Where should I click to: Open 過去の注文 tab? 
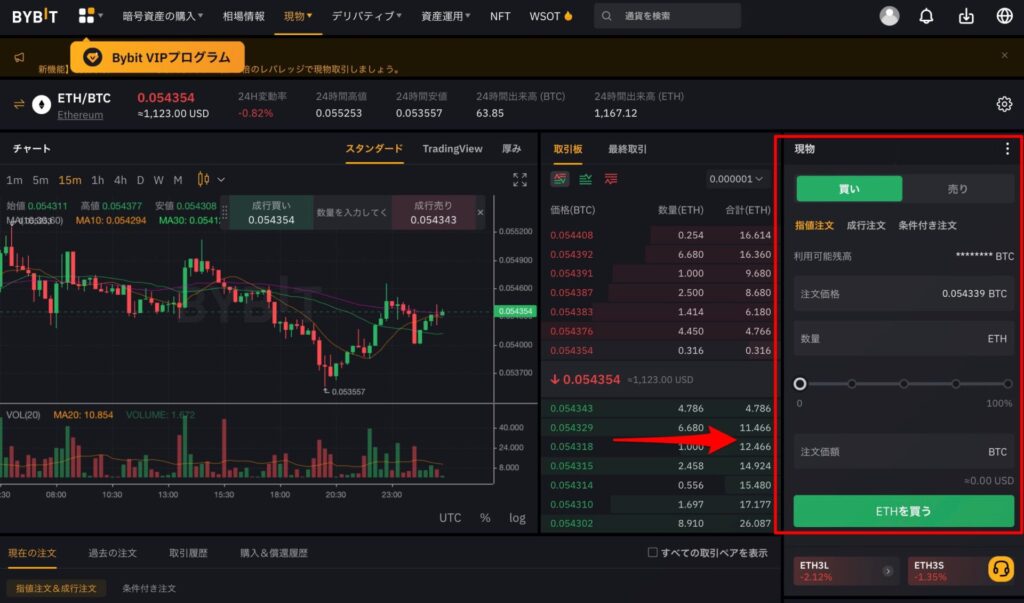pos(112,553)
